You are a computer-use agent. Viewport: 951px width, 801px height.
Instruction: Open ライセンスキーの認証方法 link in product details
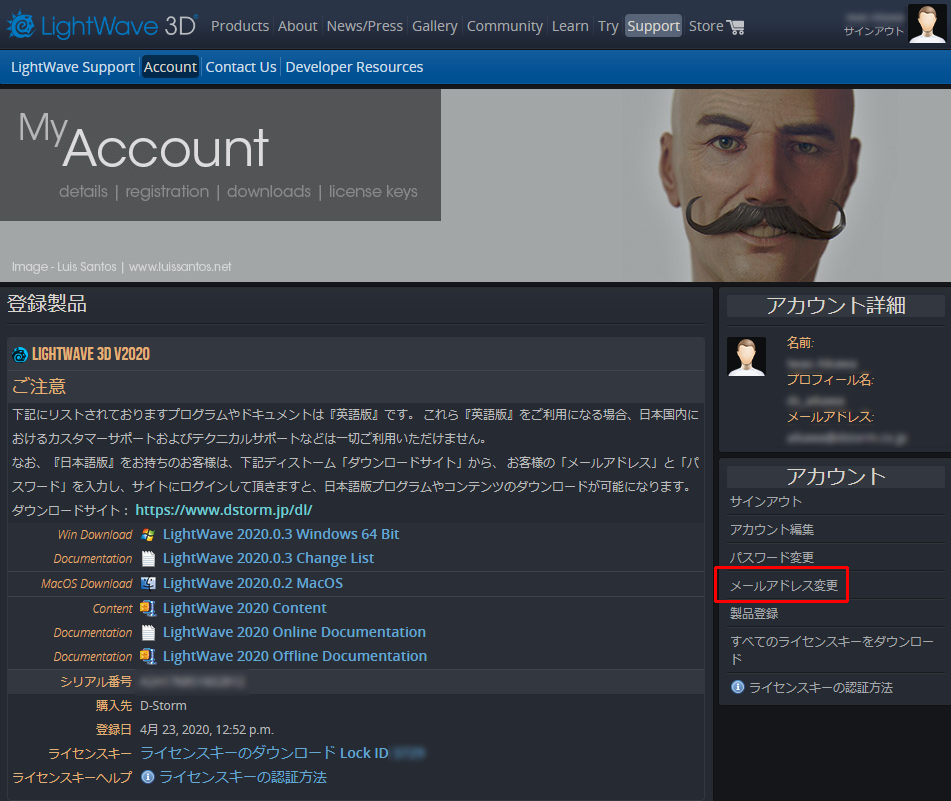[243, 777]
